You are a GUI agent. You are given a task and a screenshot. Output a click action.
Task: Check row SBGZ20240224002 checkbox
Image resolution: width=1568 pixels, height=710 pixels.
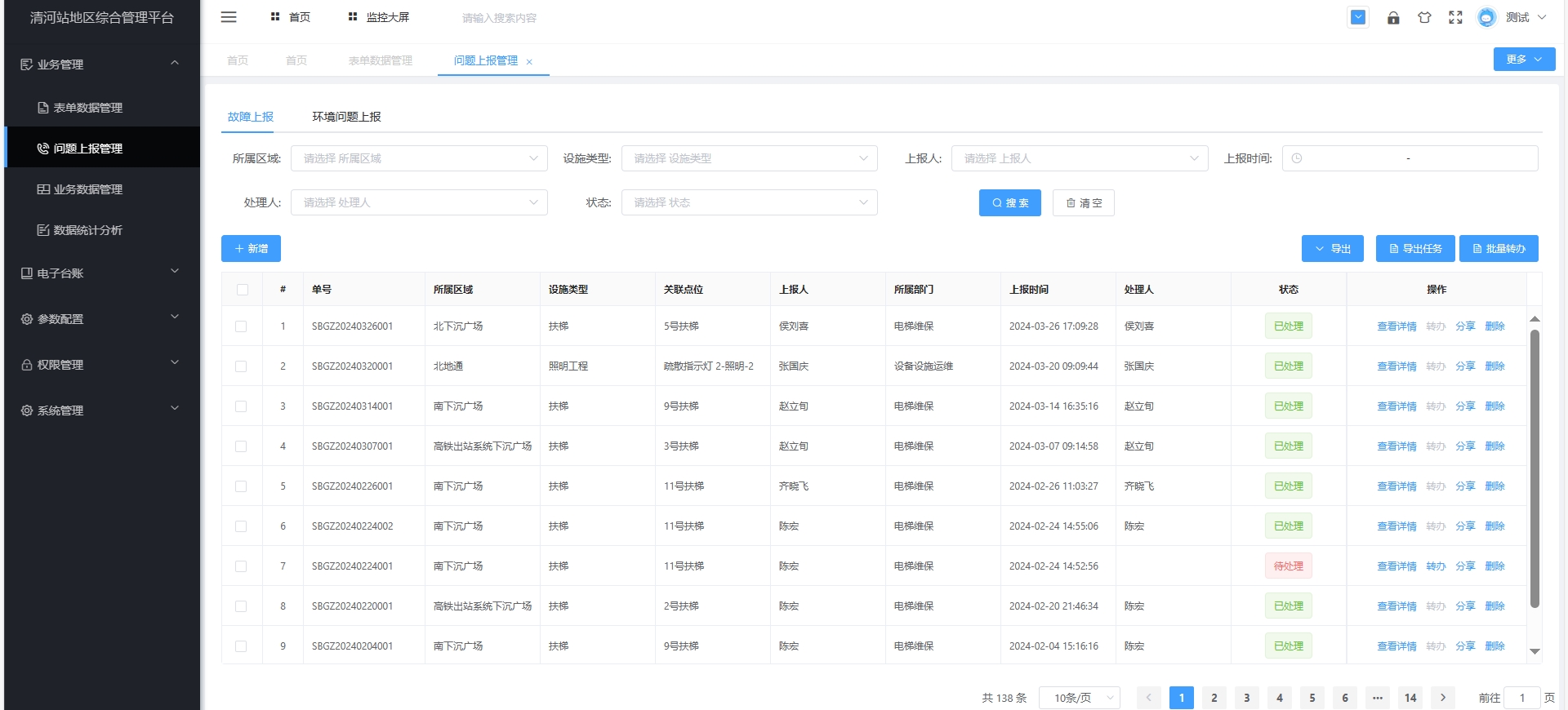tap(241, 526)
